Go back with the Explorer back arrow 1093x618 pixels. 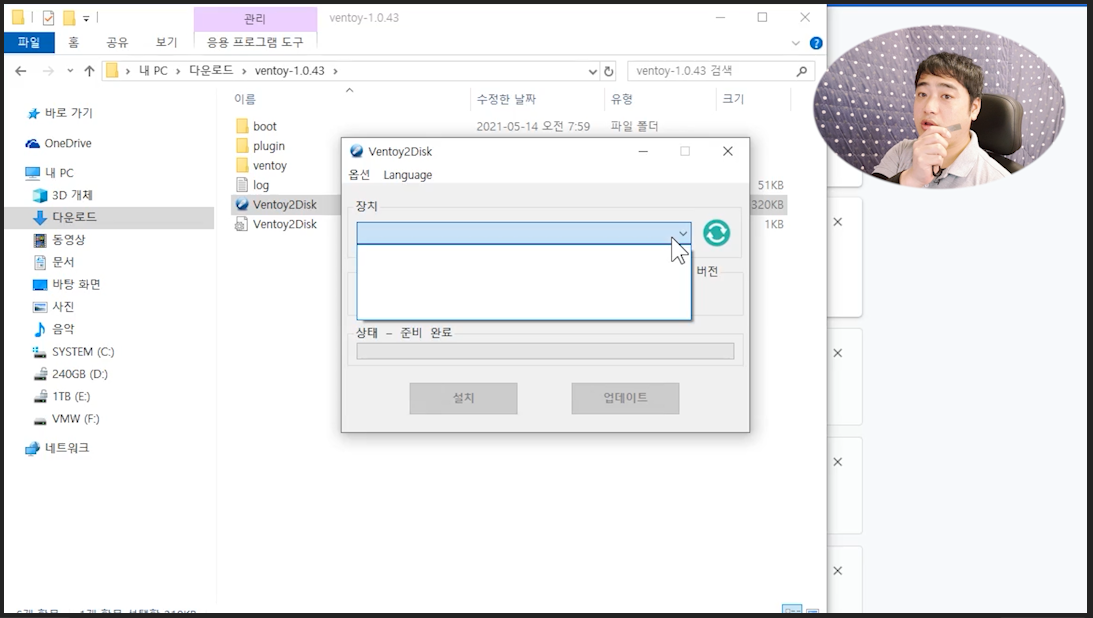click(21, 71)
